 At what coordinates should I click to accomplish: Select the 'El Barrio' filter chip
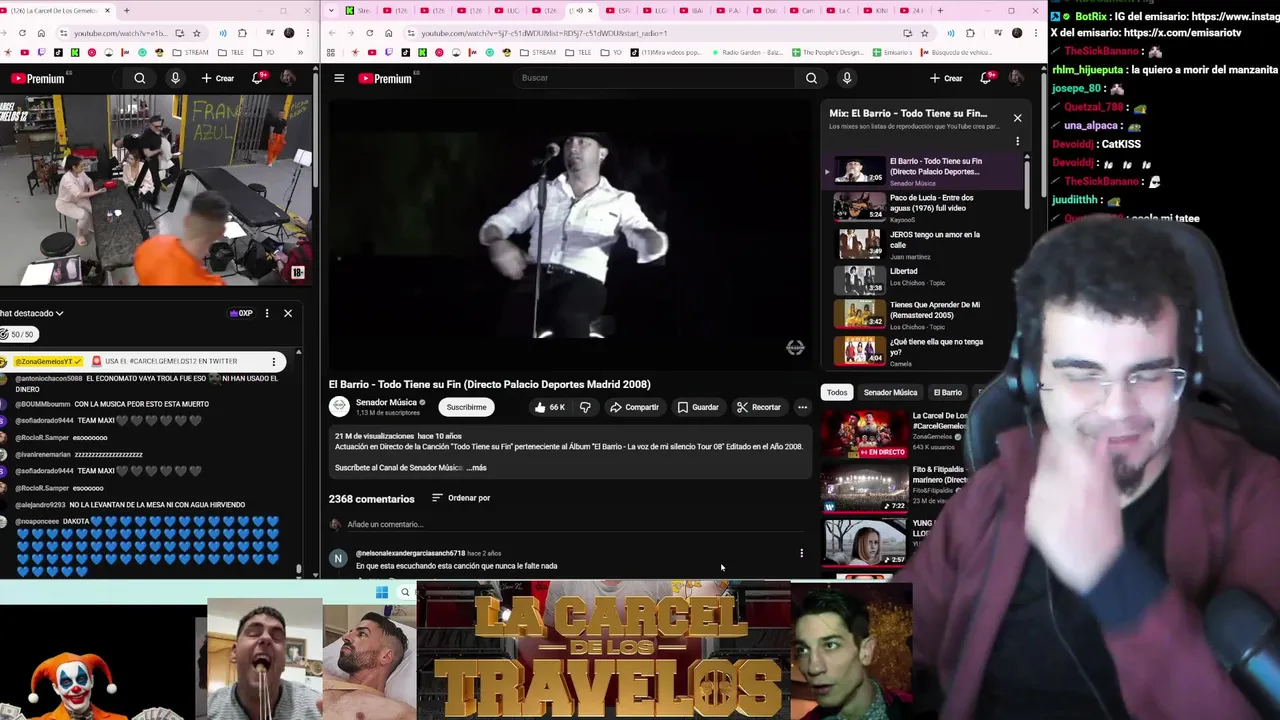coord(947,393)
